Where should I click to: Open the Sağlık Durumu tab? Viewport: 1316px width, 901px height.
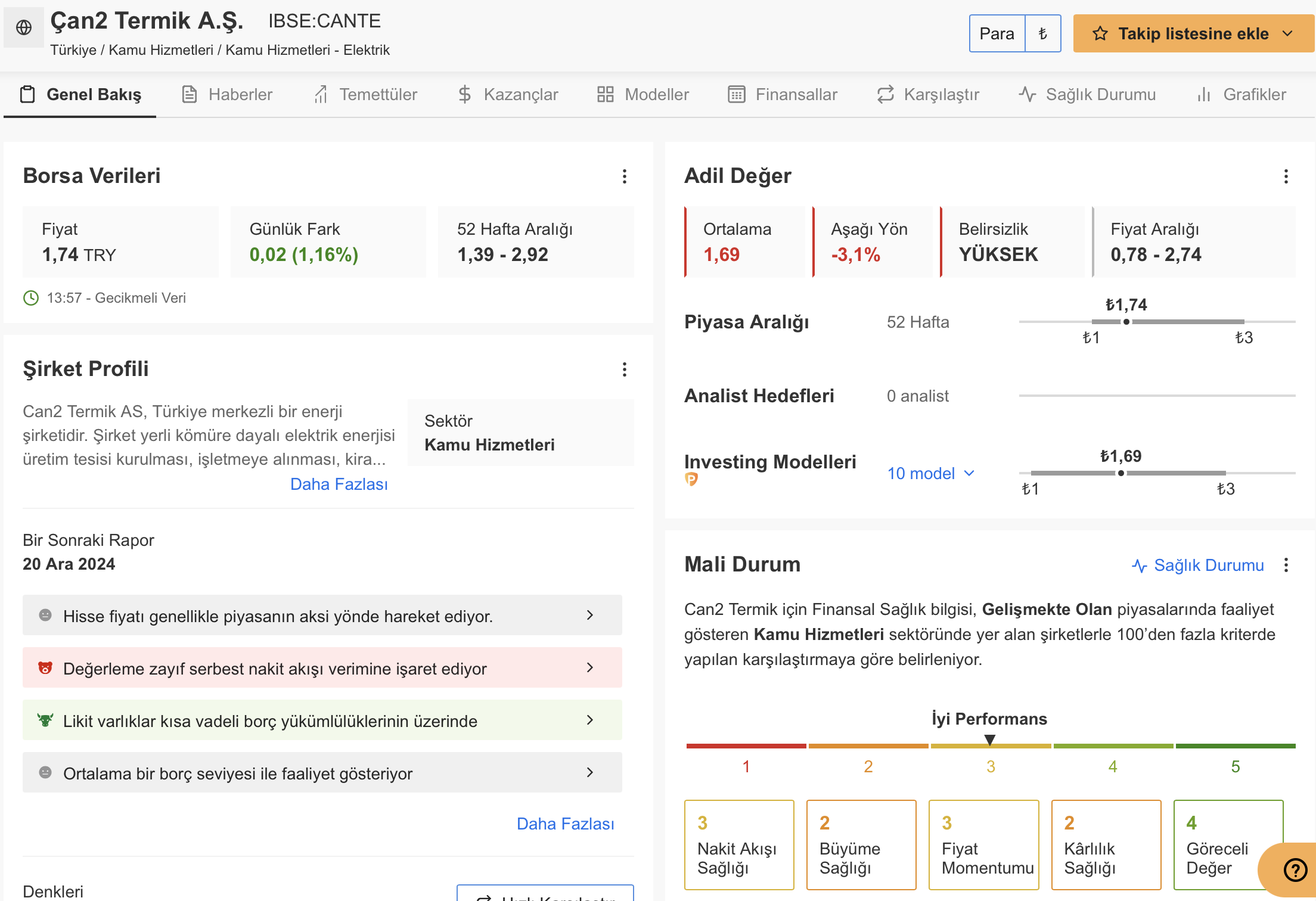coord(1087,94)
